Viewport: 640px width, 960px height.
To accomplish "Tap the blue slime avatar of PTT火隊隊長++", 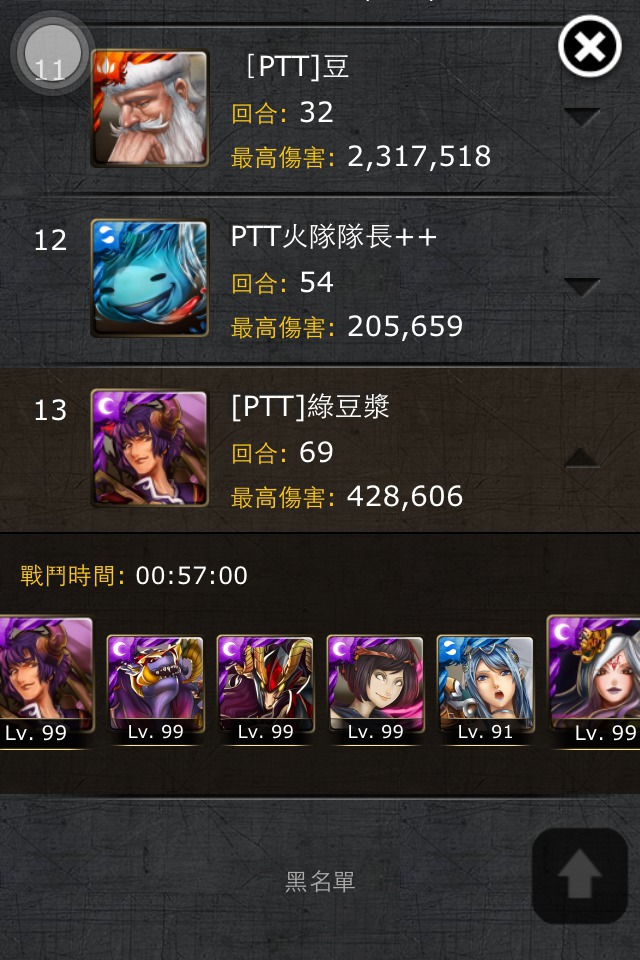I will pyautogui.click(x=149, y=278).
